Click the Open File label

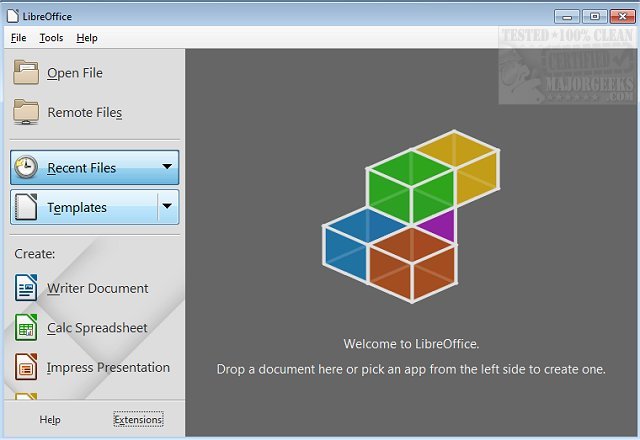75,73
